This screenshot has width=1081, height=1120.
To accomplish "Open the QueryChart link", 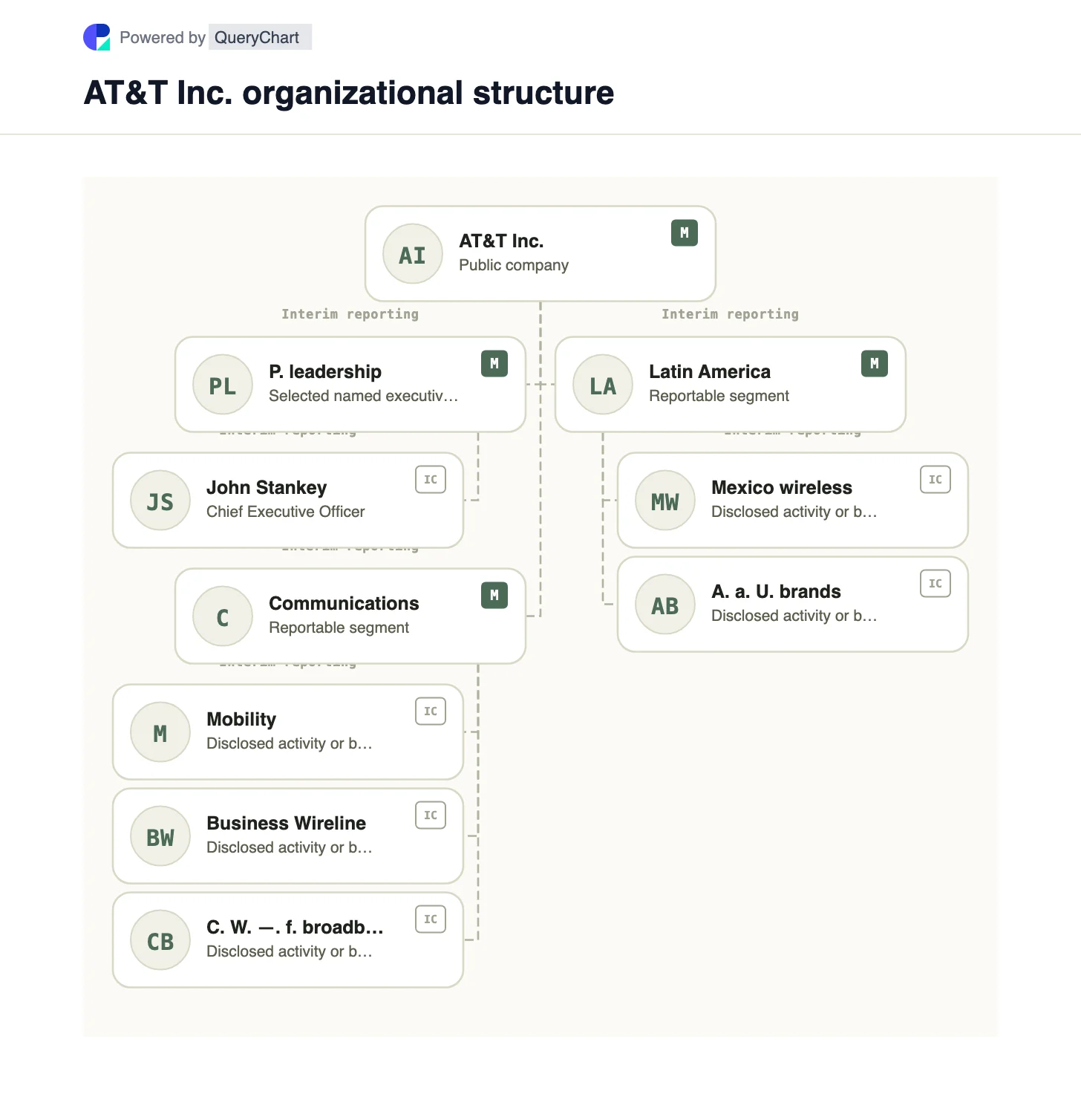I will (x=260, y=37).
